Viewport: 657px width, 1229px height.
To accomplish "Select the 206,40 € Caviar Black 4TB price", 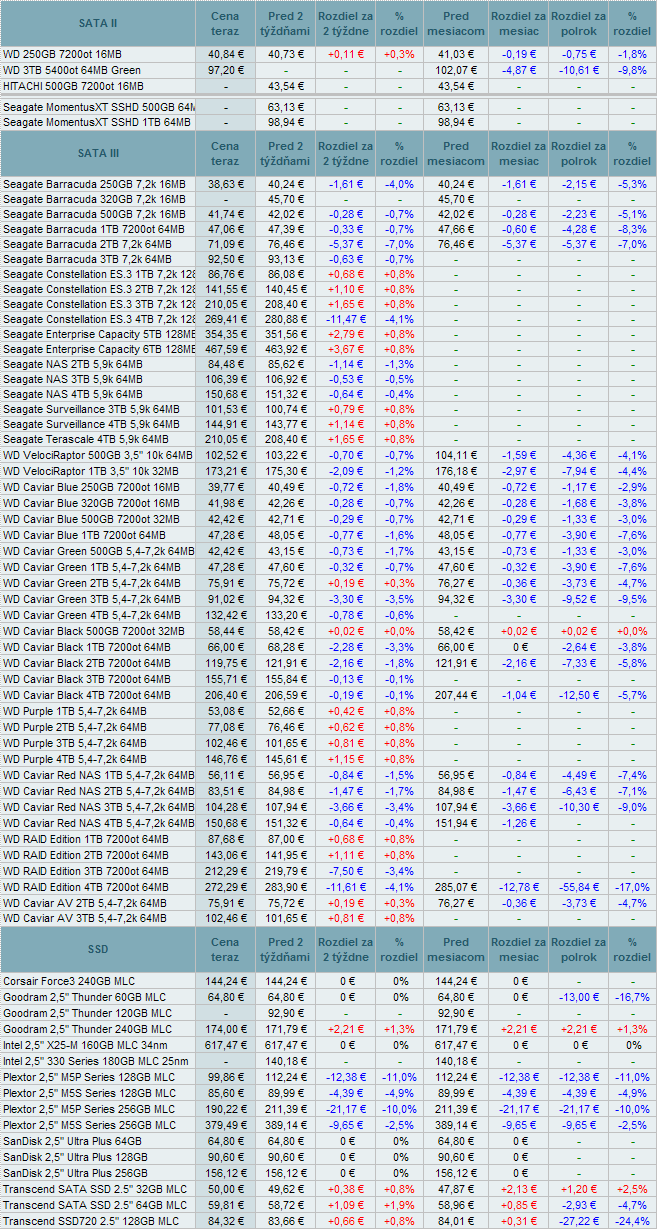I will coord(225,695).
